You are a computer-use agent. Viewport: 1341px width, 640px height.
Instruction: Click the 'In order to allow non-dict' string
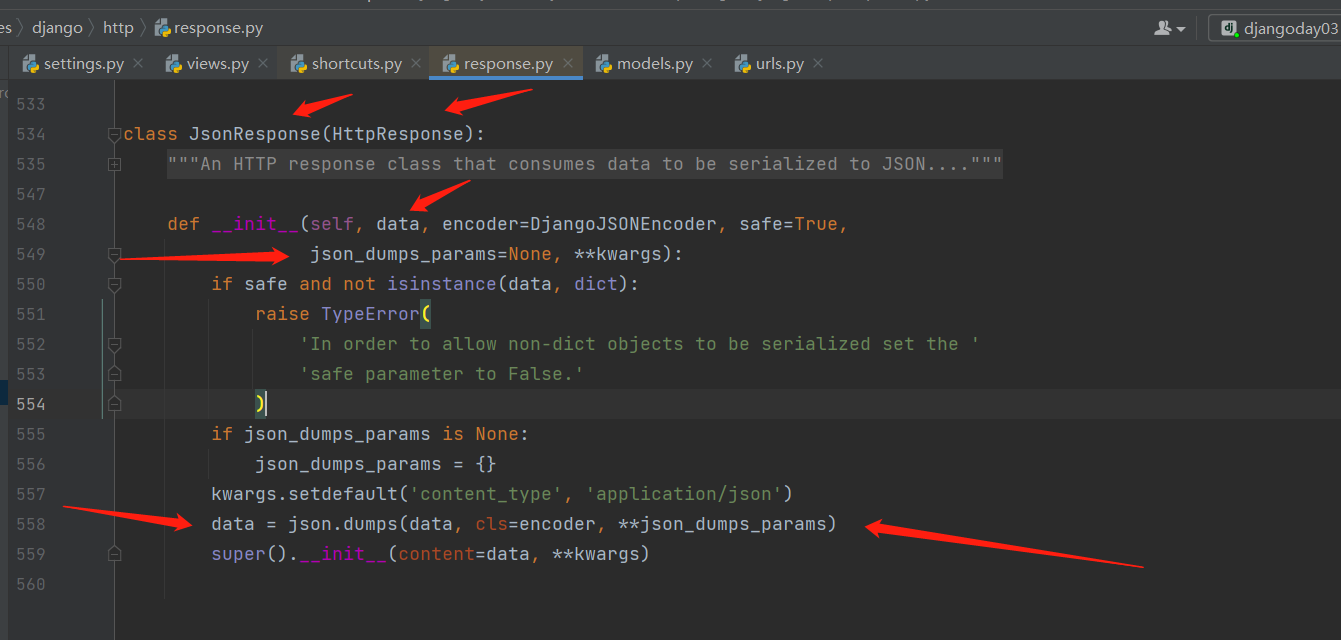tap(640, 344)
